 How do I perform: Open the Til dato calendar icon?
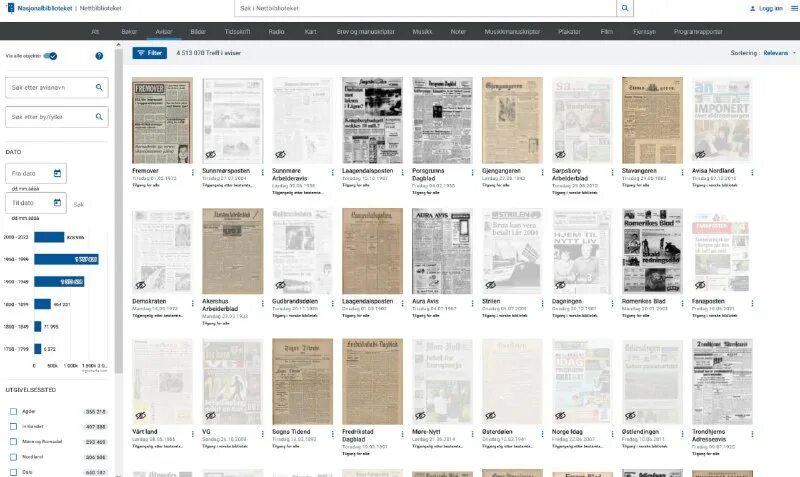click(x=57, y=203)
